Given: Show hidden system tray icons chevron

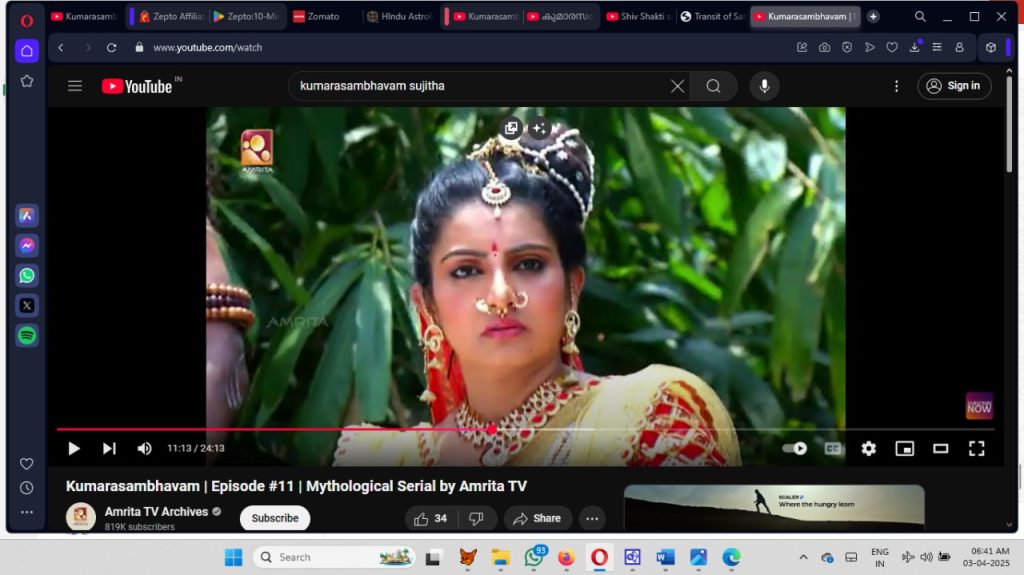Looking at the screenshot, I should tap(803, 557).
